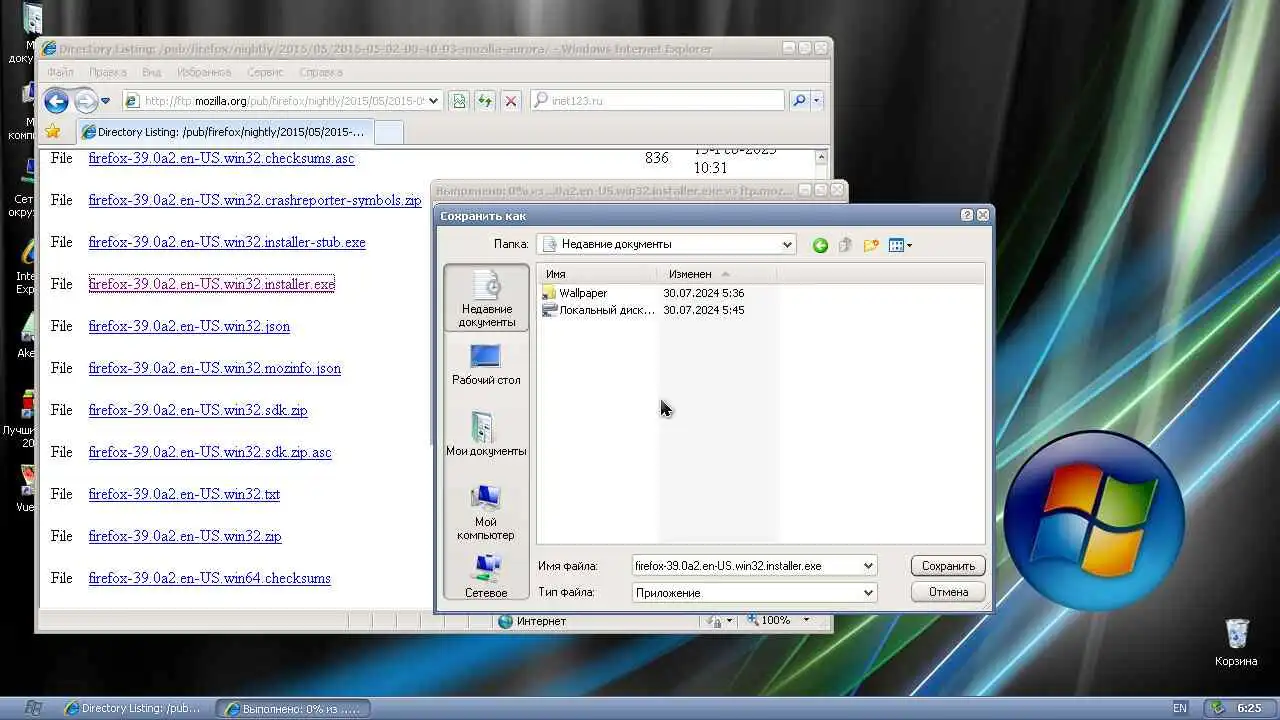This screenshot has height=720, width=1280.
Task: Select Сетевое in places bar
Action: tap(486, 575)
